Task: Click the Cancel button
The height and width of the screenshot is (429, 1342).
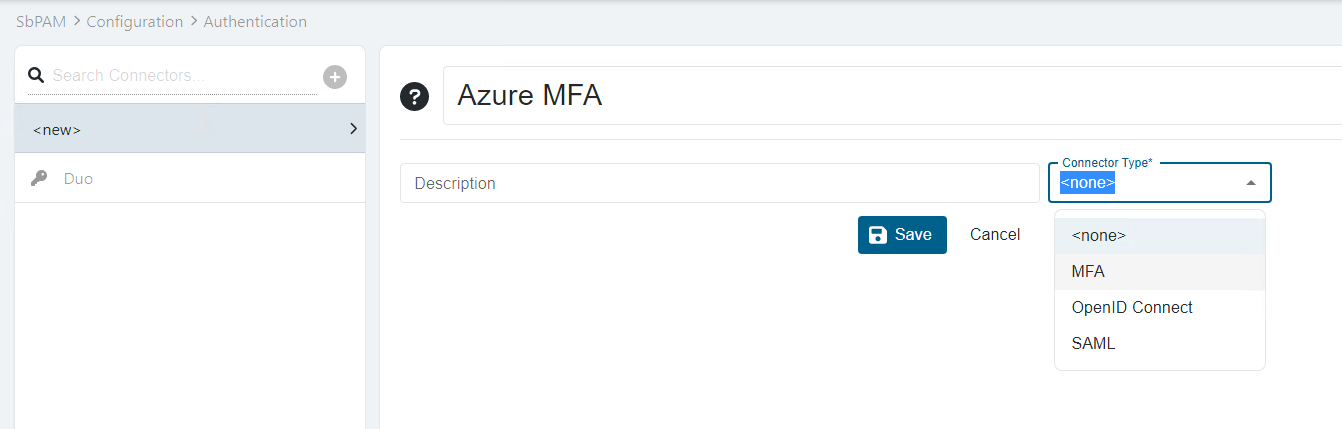Action: (995, 235)
